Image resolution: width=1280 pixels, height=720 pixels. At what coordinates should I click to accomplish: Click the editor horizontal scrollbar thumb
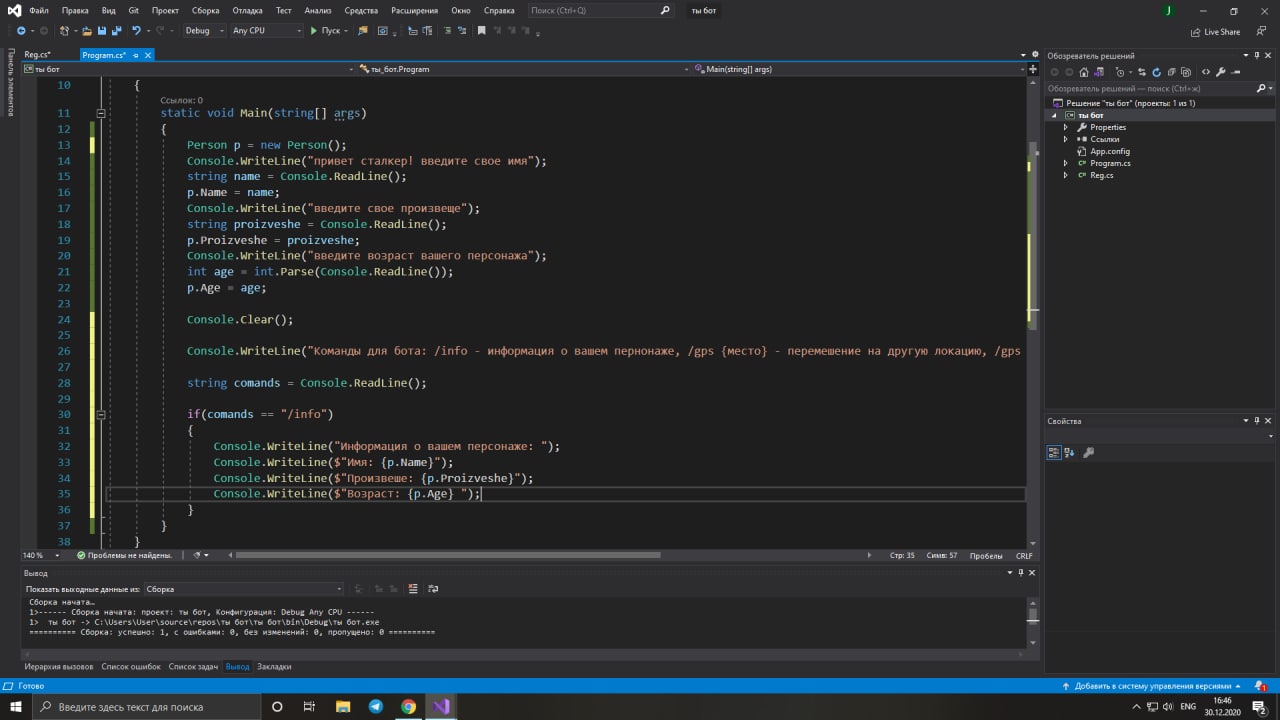pos(448,555)
